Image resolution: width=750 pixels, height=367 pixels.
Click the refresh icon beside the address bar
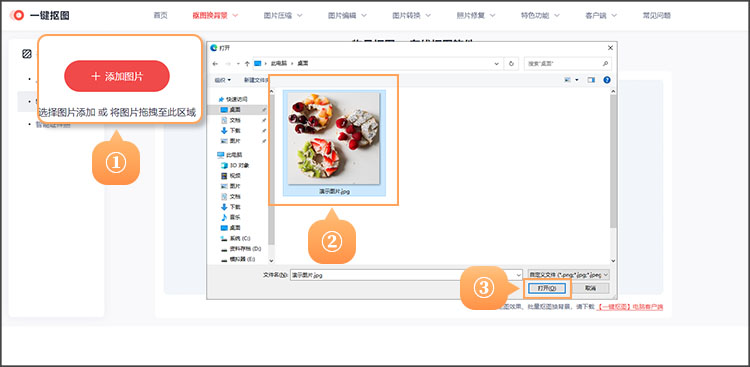511,63
